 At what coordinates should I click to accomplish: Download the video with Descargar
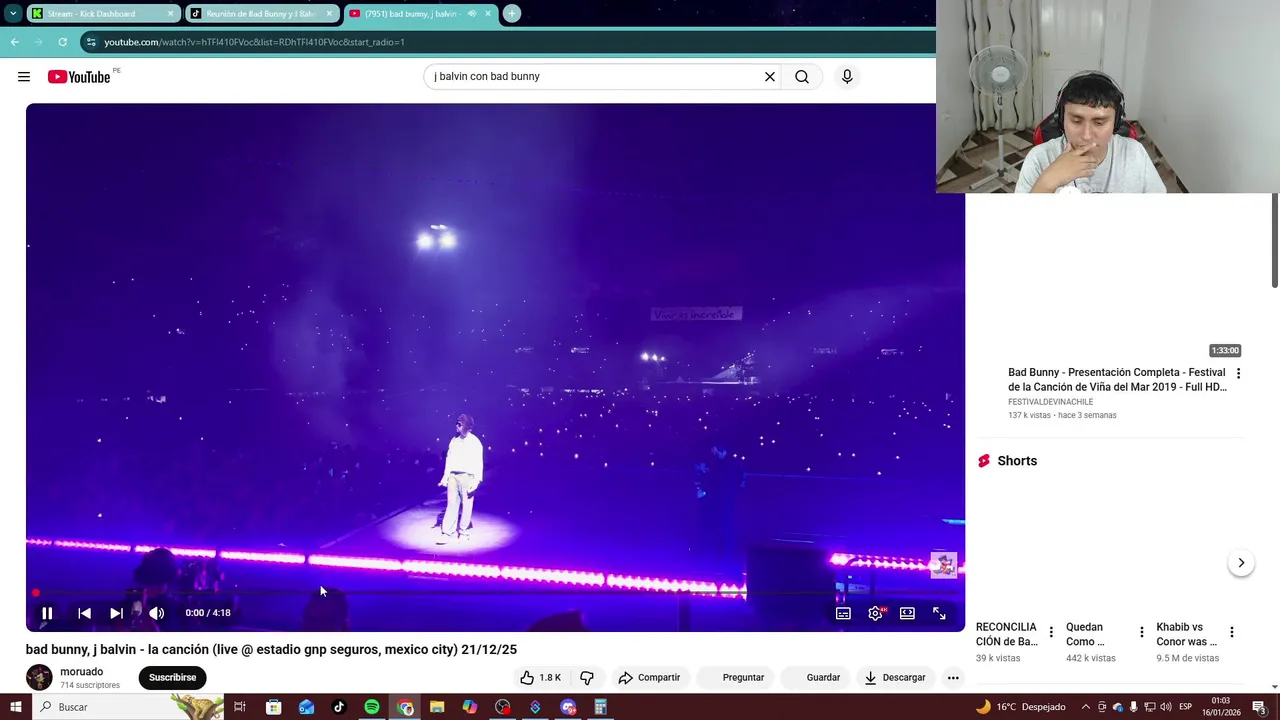pyautogui.click(x=895, y=678)
